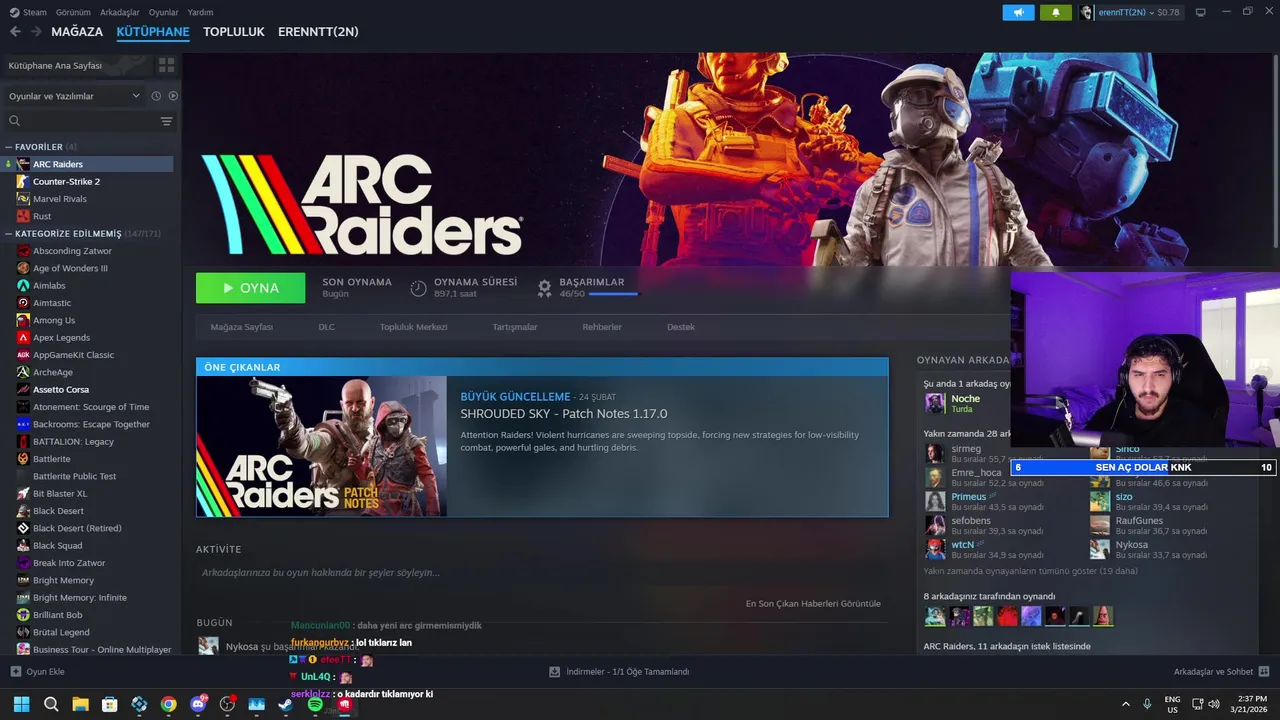Screen dimensions: 1280x720
Task: Click the activity comment input field
Action: [x=541, y=573]
